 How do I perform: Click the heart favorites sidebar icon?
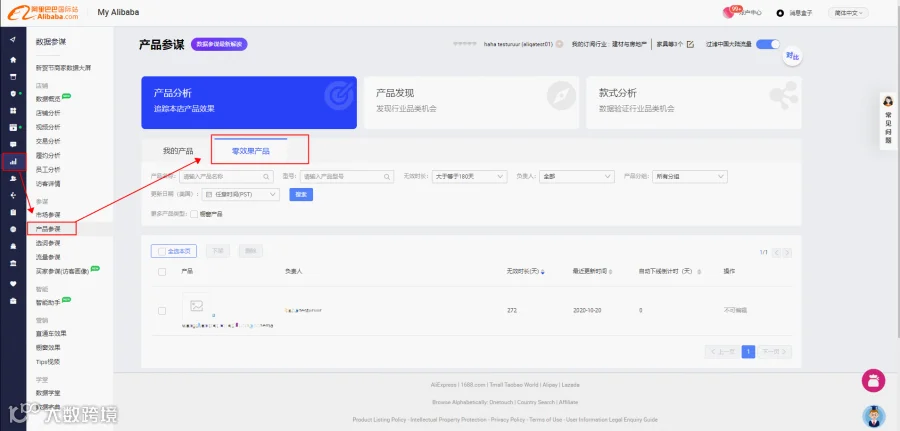[x=13, y=284]
